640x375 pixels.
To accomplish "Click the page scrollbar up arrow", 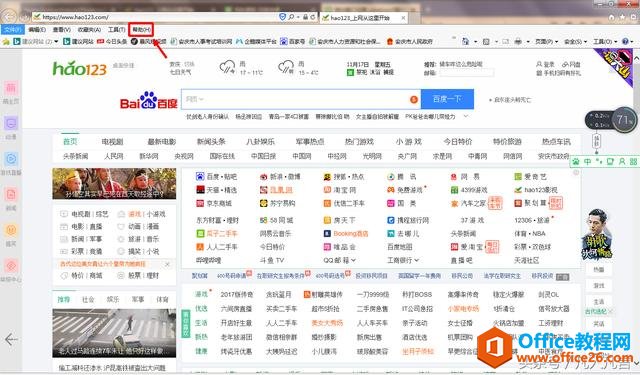I will point(636,58).
